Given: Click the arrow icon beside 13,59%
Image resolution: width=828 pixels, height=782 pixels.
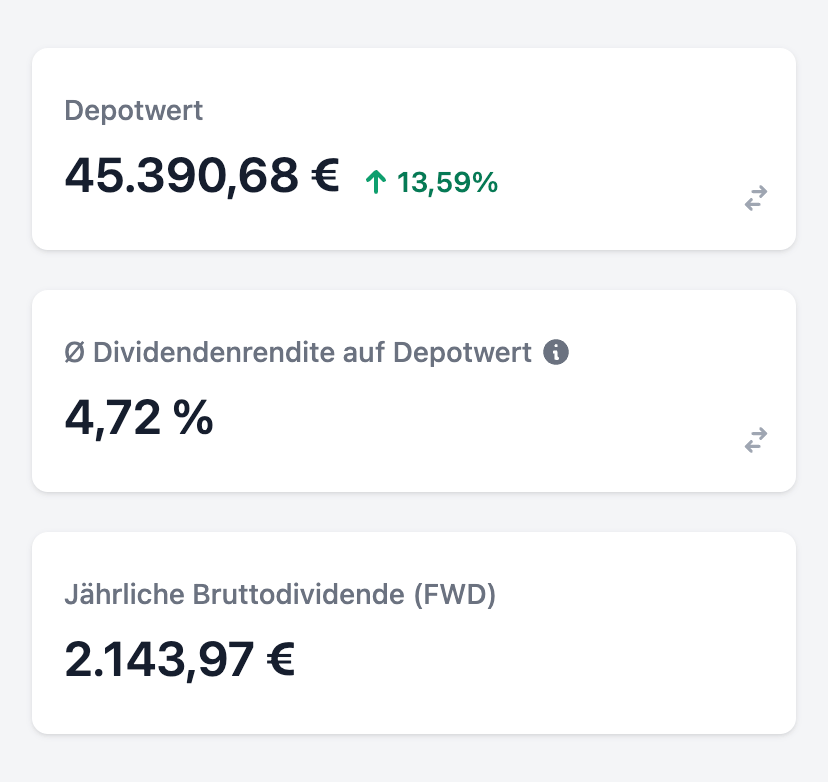Looking at the screenshot, I should point(375,182).
